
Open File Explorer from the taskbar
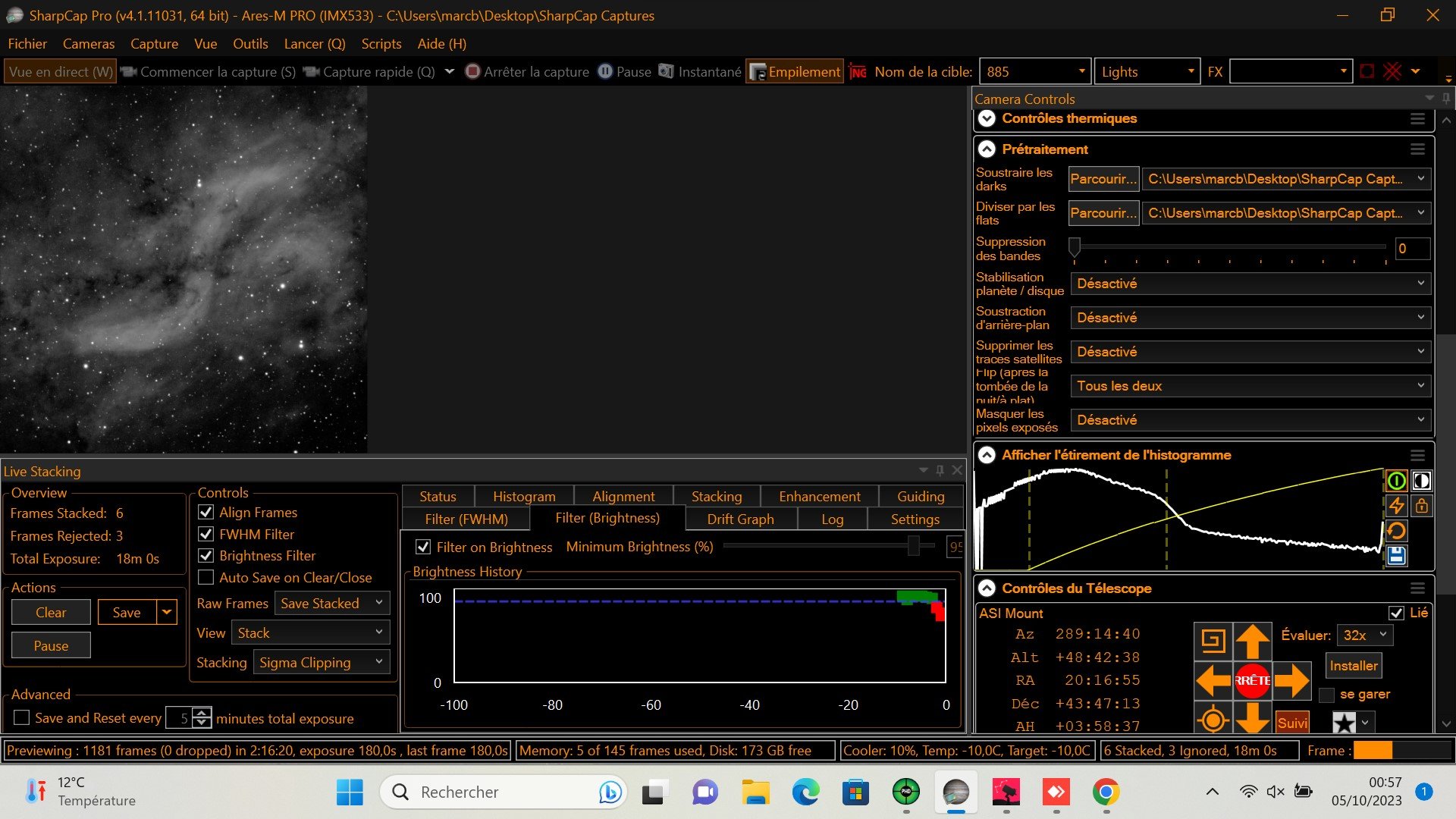coord(755,792)
